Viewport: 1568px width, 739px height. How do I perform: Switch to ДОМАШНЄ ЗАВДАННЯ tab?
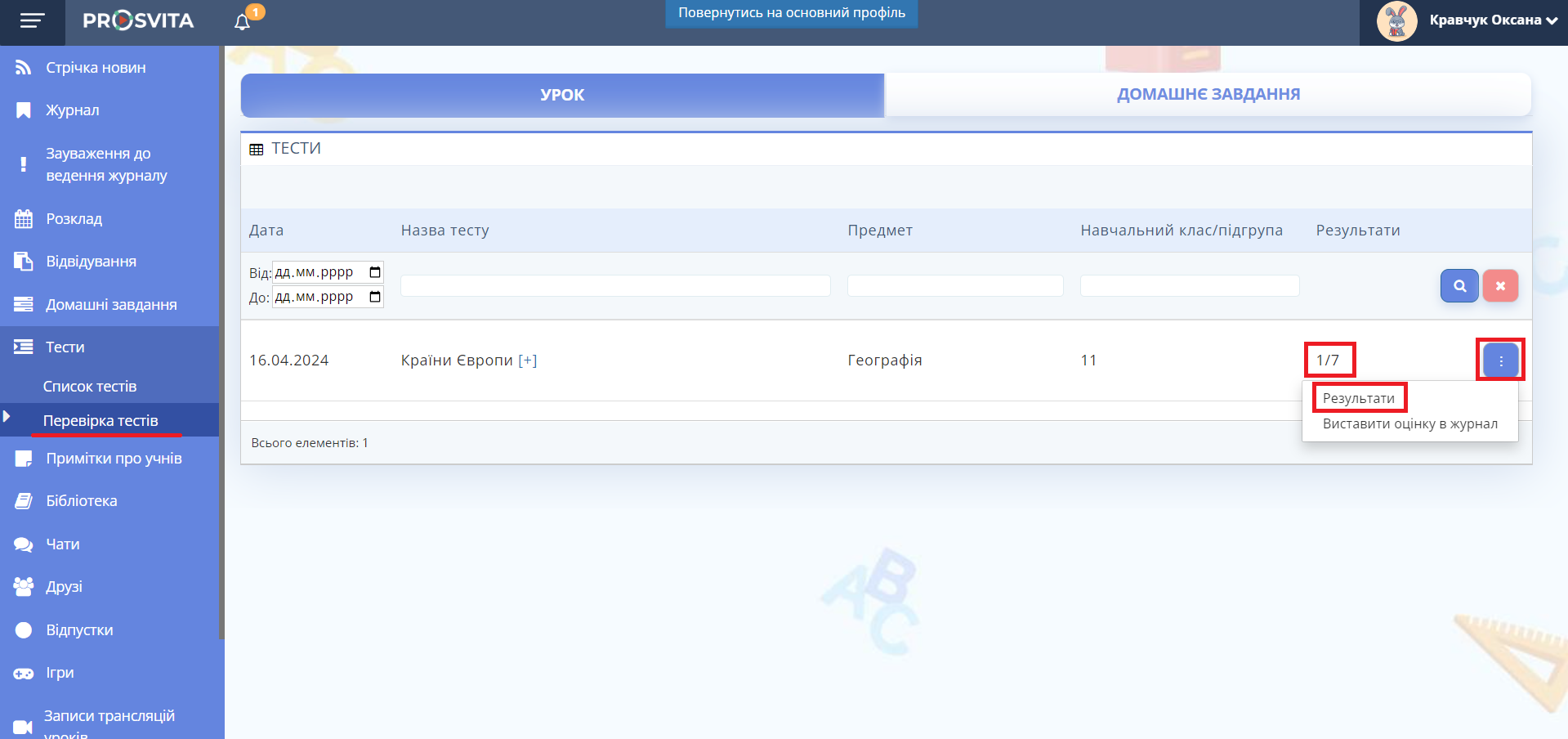click(1208, 95)
